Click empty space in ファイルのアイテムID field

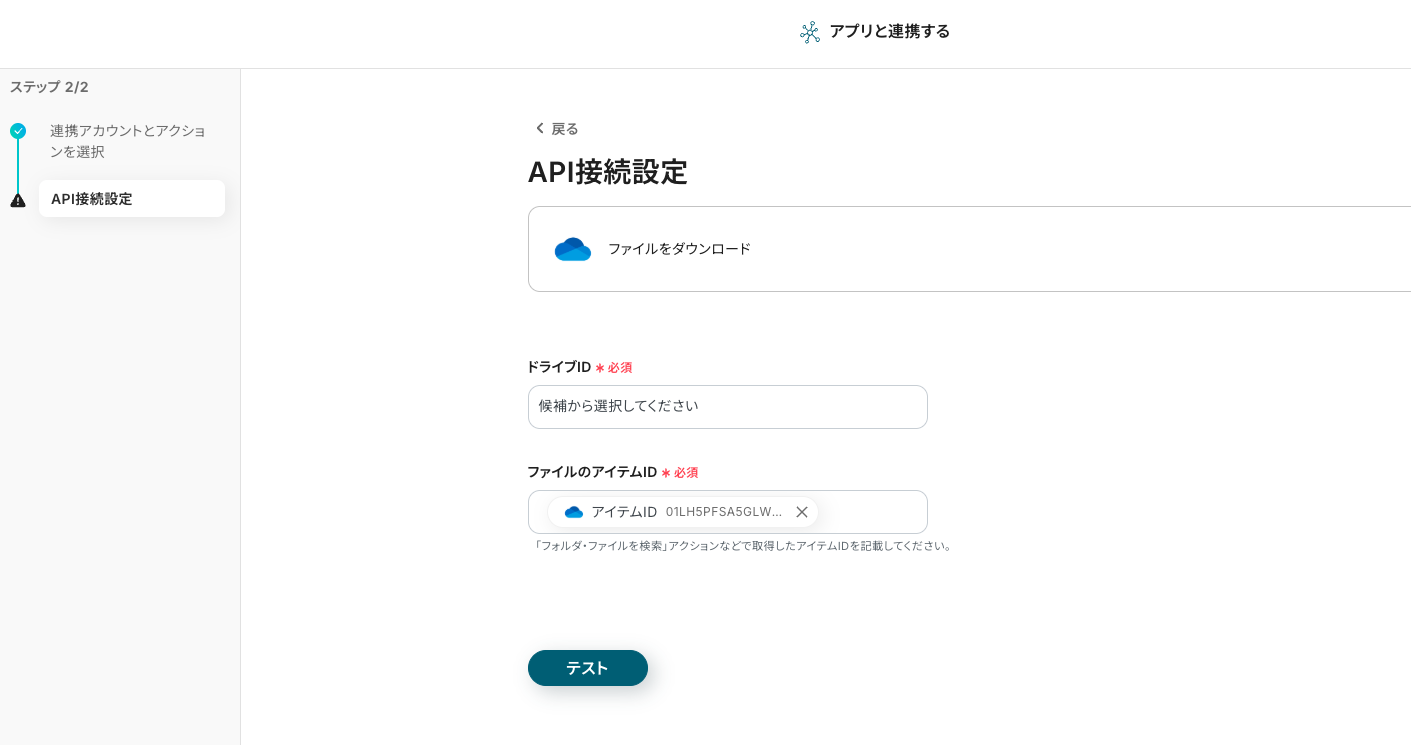[870, 512]
